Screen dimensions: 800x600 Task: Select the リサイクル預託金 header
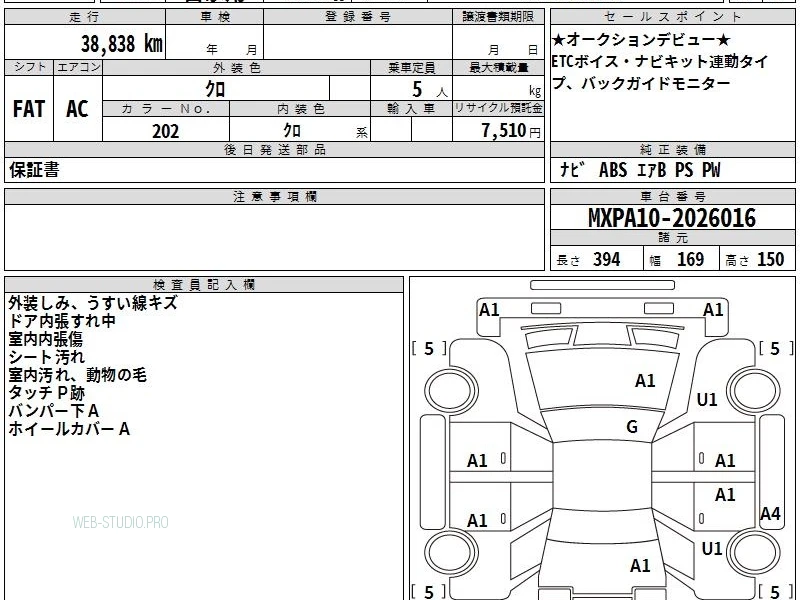coord(498,108)
